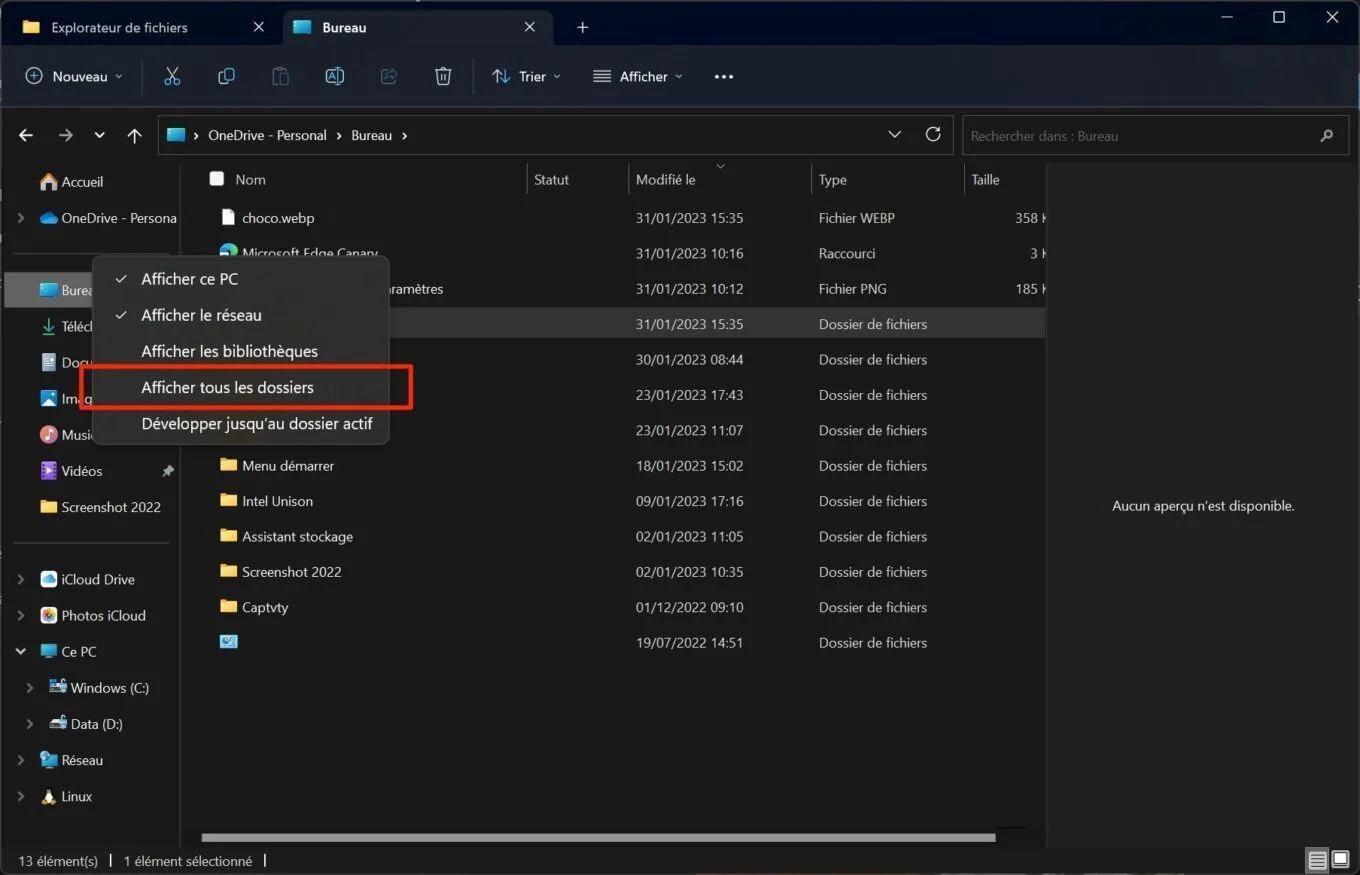Open the Afficher view dropdown
Image resolution: width=1360 pixels, height=875 pixels.
pos(638,77)
